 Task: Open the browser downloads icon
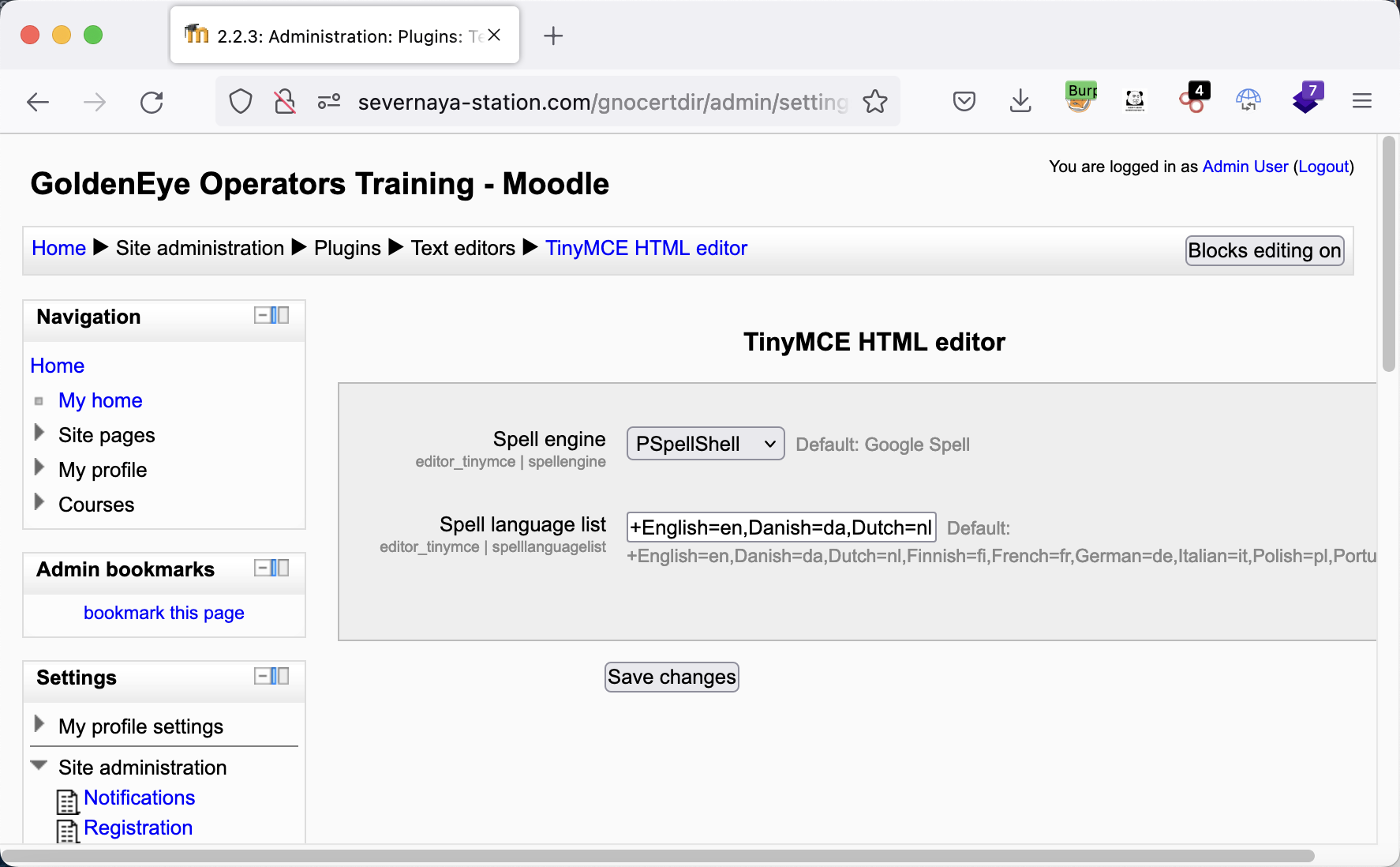pos(1020,101)
